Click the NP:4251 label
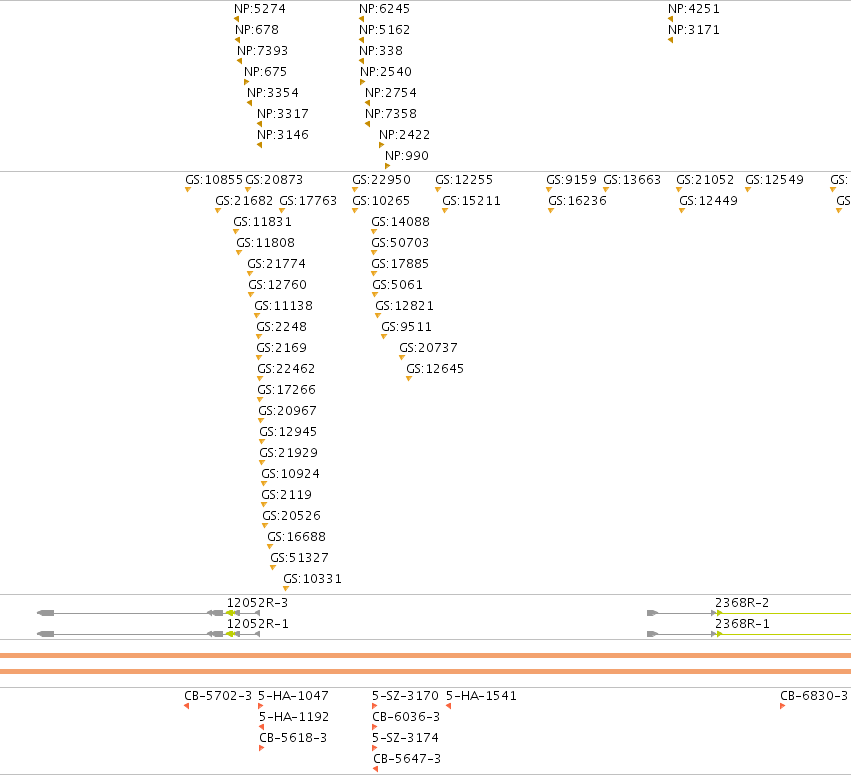This screenshot has width=851, height=775. [x=694, y=9]
